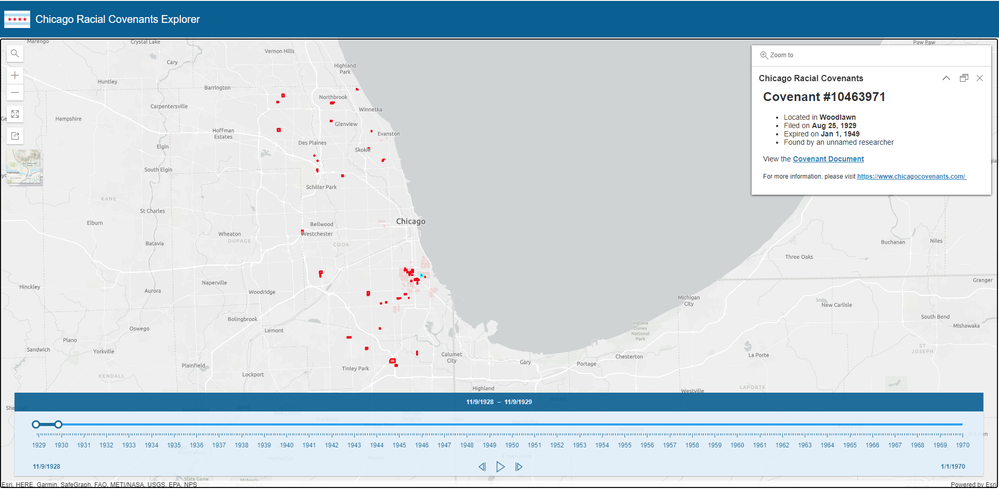
Task: Switch basemap using the thumbnail
Action: point(25,167)
